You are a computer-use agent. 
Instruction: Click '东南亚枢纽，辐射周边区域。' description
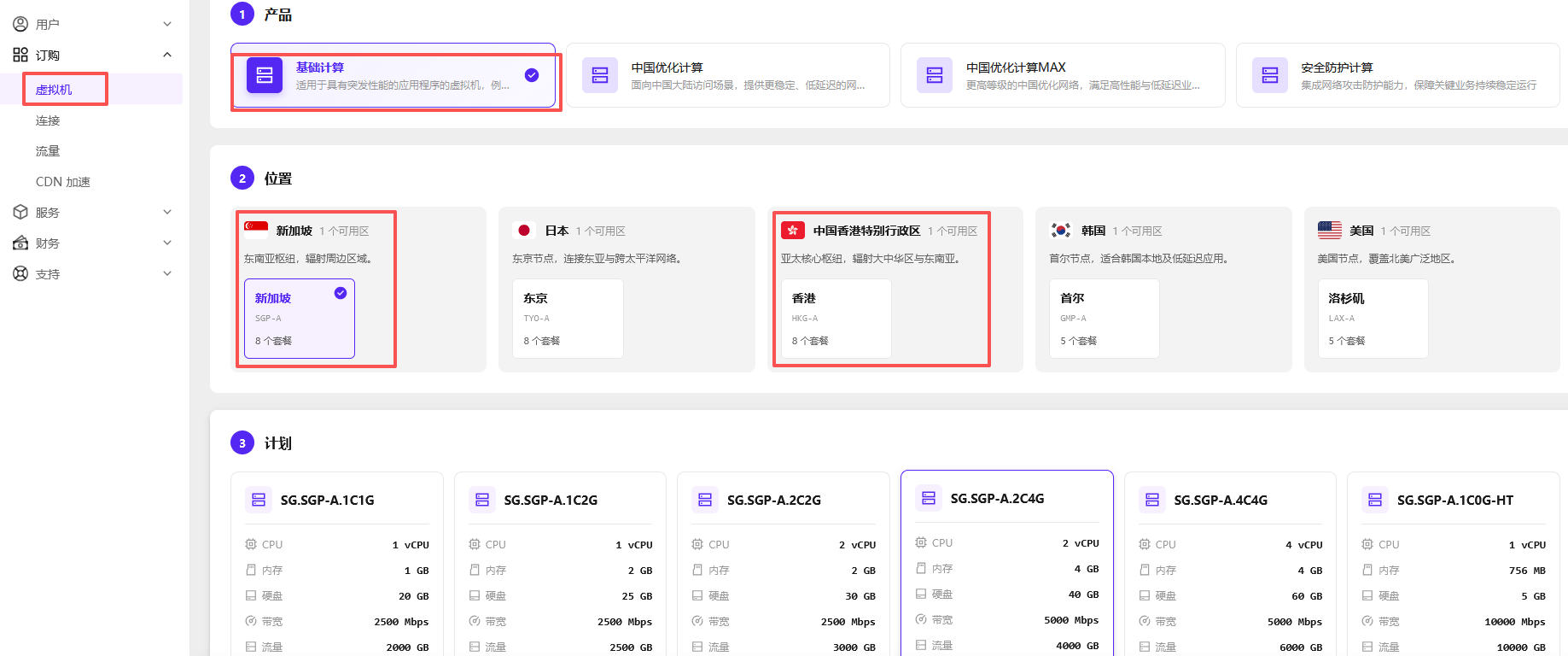(308, 259)
